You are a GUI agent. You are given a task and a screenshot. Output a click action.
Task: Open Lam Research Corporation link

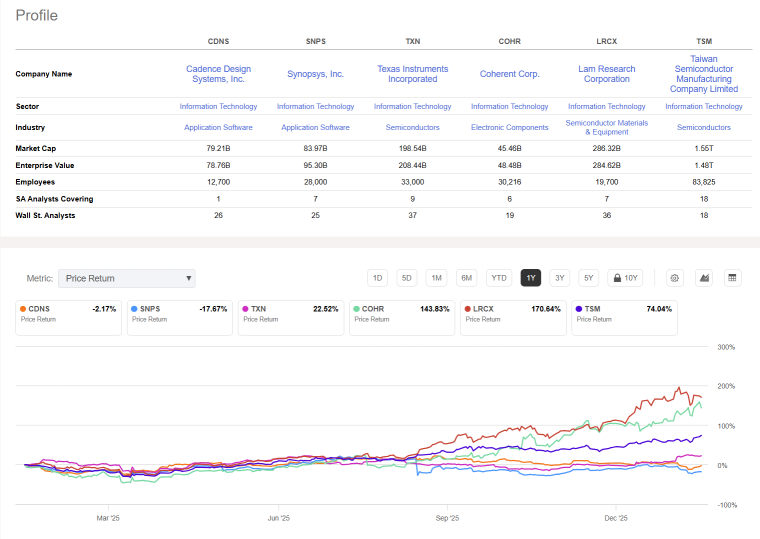(x=606, y=74)
